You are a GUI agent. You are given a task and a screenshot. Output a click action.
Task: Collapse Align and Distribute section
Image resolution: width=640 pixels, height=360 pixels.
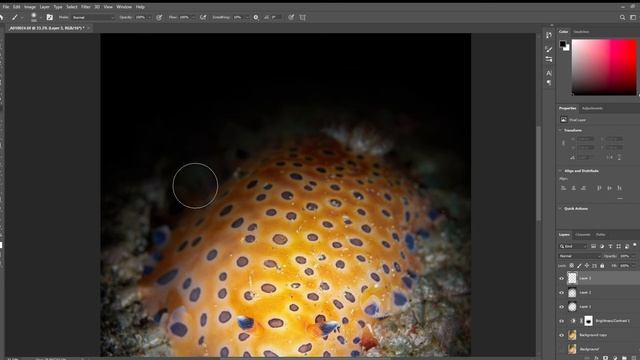pos(560,171)
